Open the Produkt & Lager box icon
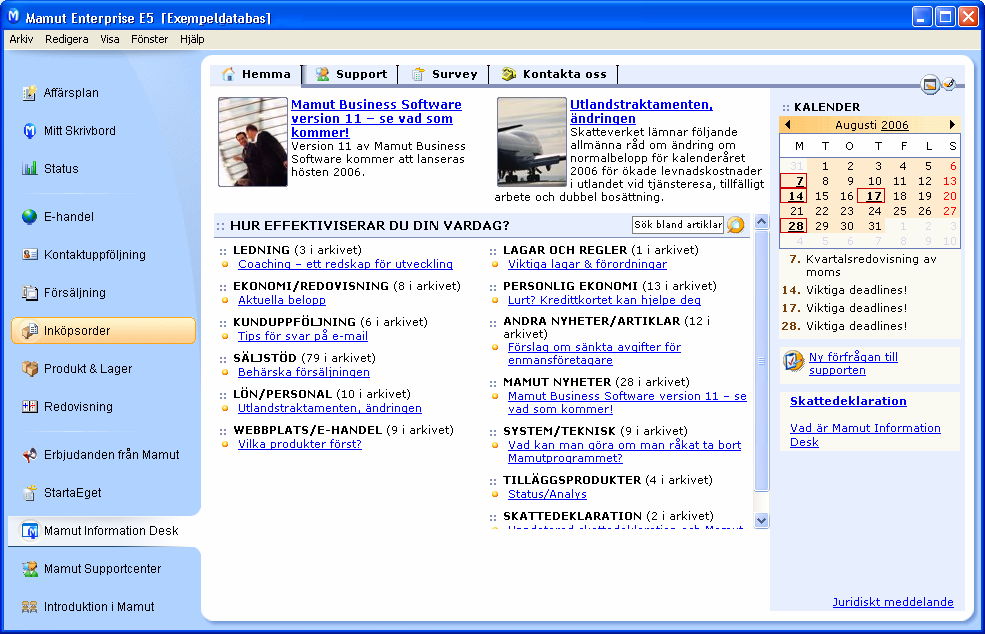The image size is (985, 634). click(x=30, y=369)
